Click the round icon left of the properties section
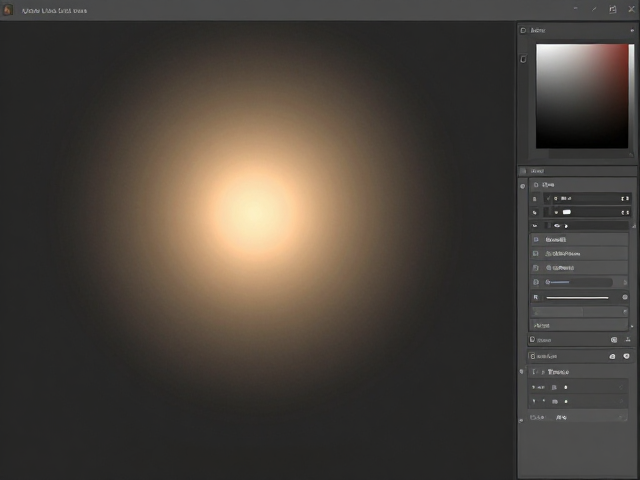The height and width of the screenshot is (480, 640). (523, 186)
